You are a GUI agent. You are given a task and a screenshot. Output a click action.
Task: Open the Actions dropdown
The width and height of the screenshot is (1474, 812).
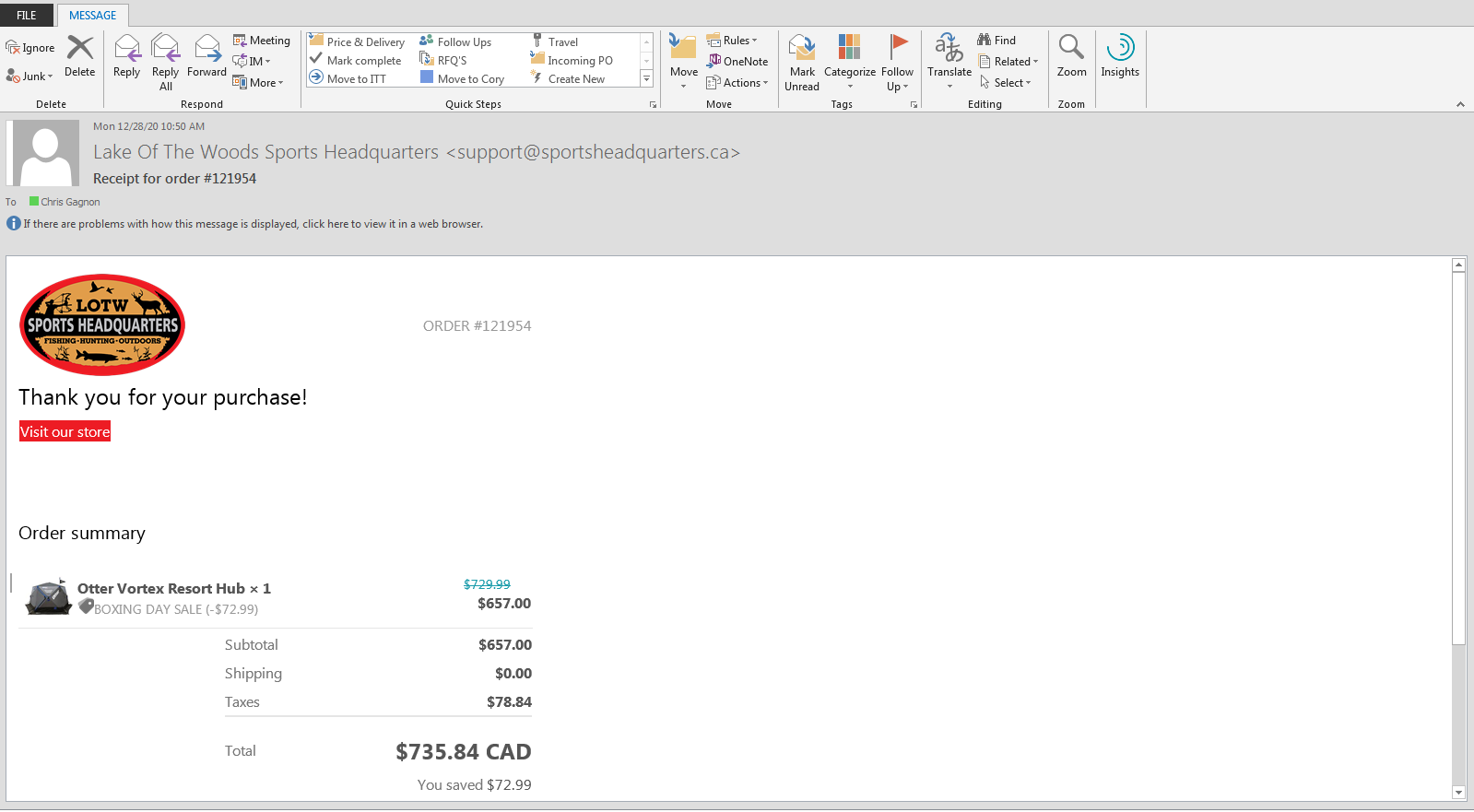pos(737,83)
